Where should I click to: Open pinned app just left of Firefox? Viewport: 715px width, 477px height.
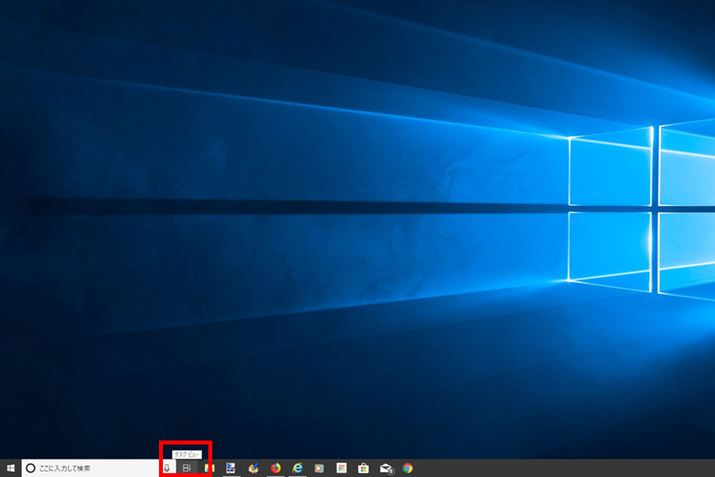tap(254, 468)
